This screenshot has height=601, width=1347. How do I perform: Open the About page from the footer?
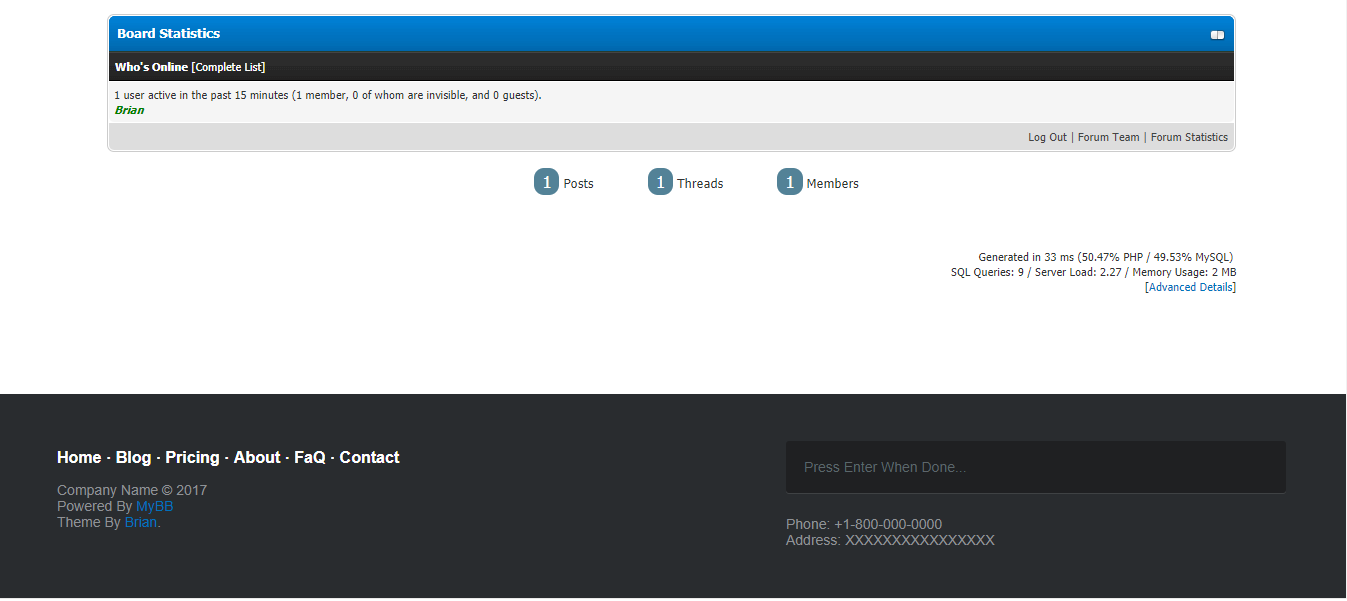(257, 457)
